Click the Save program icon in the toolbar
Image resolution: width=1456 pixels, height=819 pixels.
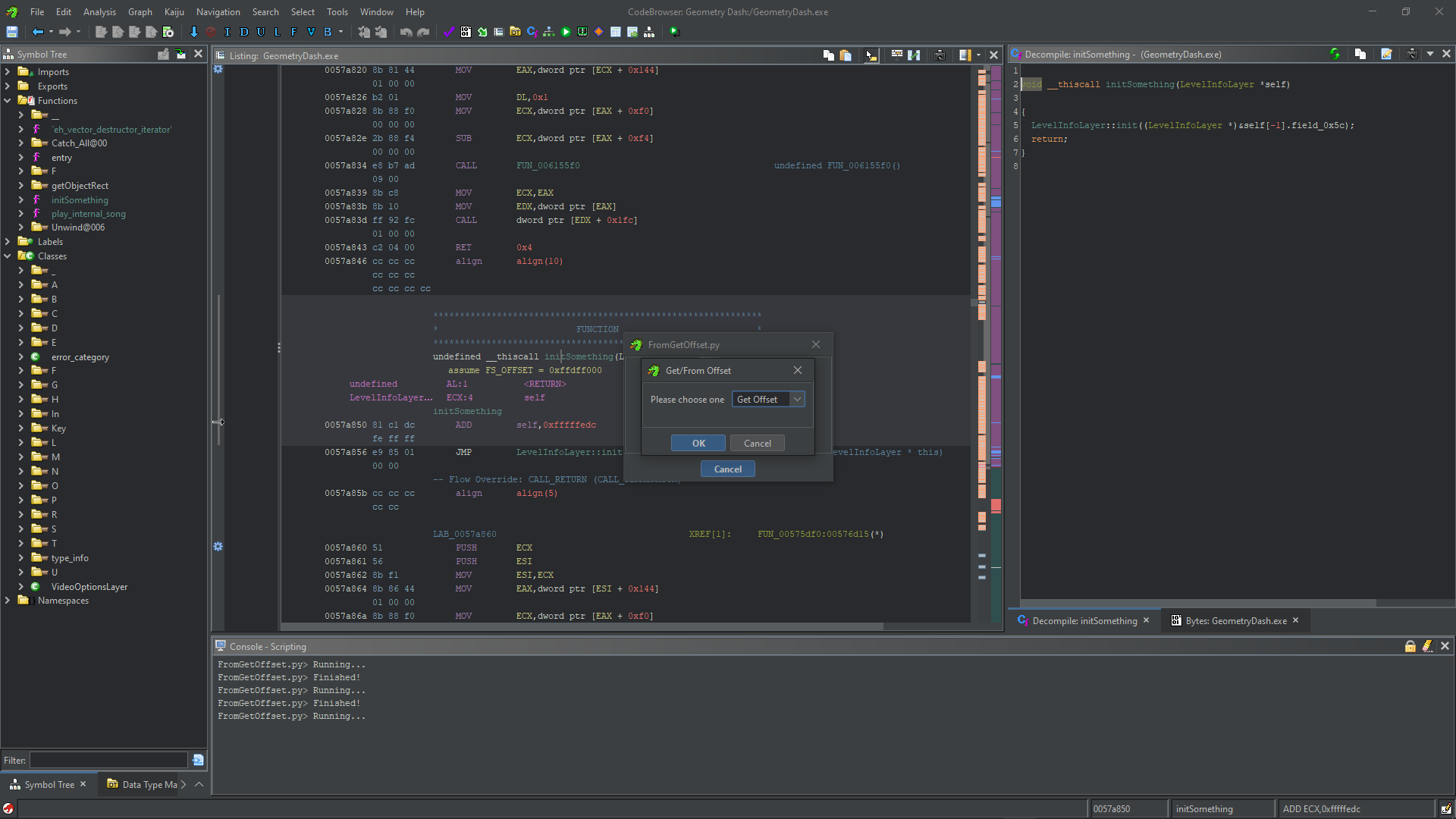[12, 32]
